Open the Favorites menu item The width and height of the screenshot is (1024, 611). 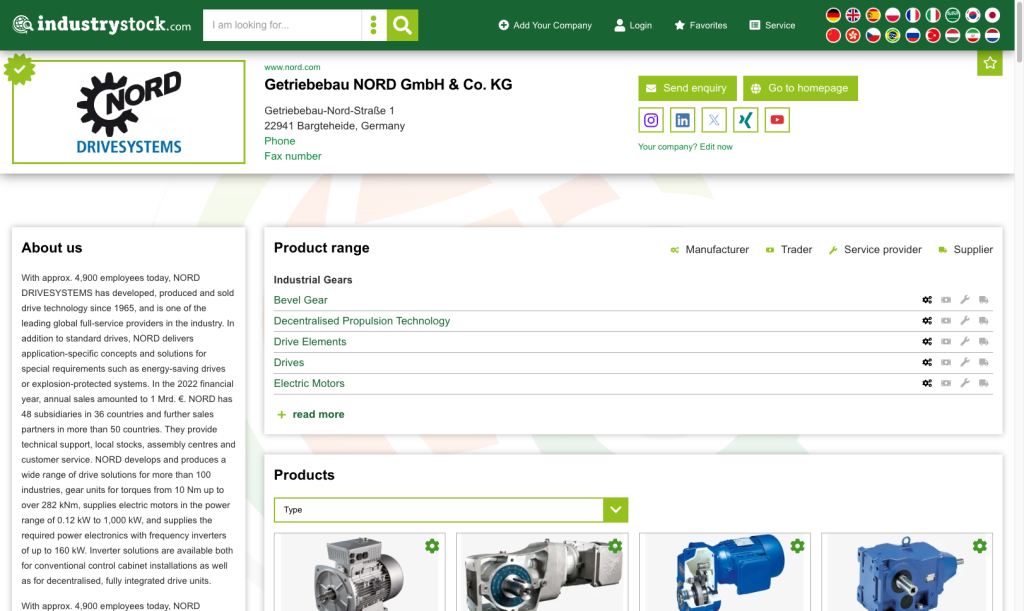(x=700, y=25)
